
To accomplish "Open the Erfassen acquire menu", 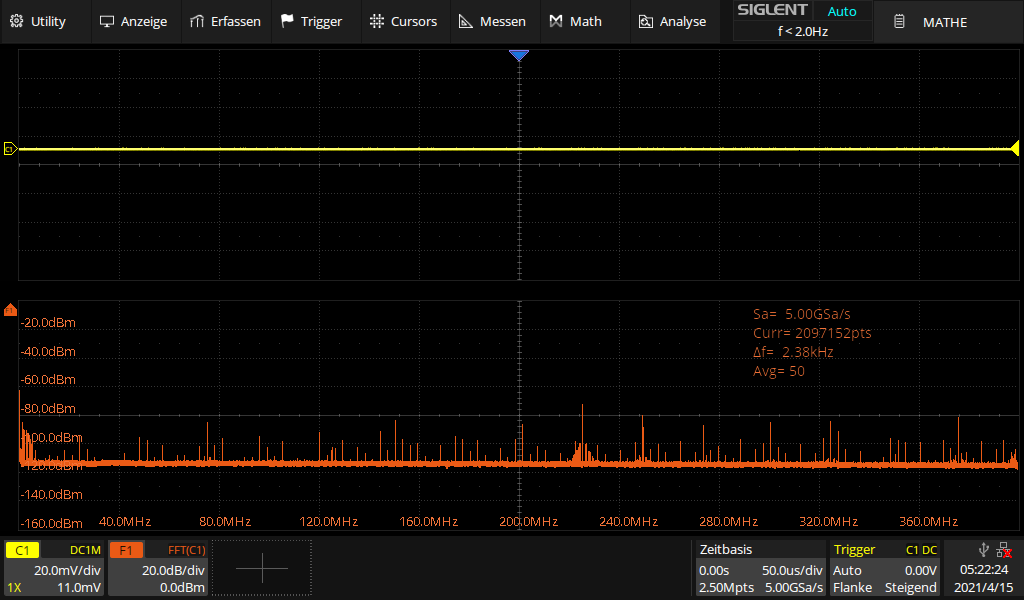I will click(225, 22).
